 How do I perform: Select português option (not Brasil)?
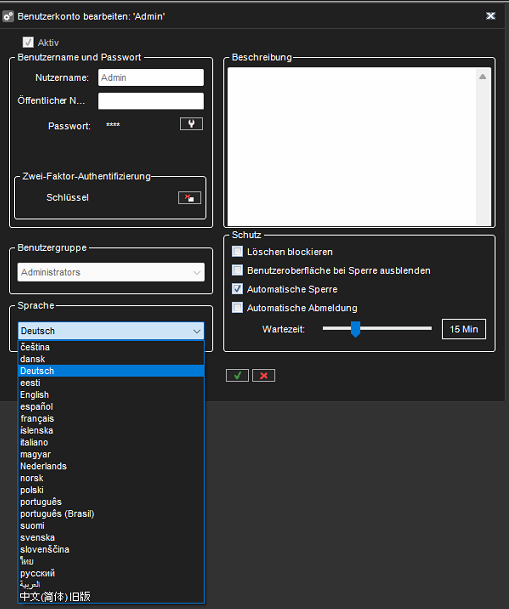point(111,502)
